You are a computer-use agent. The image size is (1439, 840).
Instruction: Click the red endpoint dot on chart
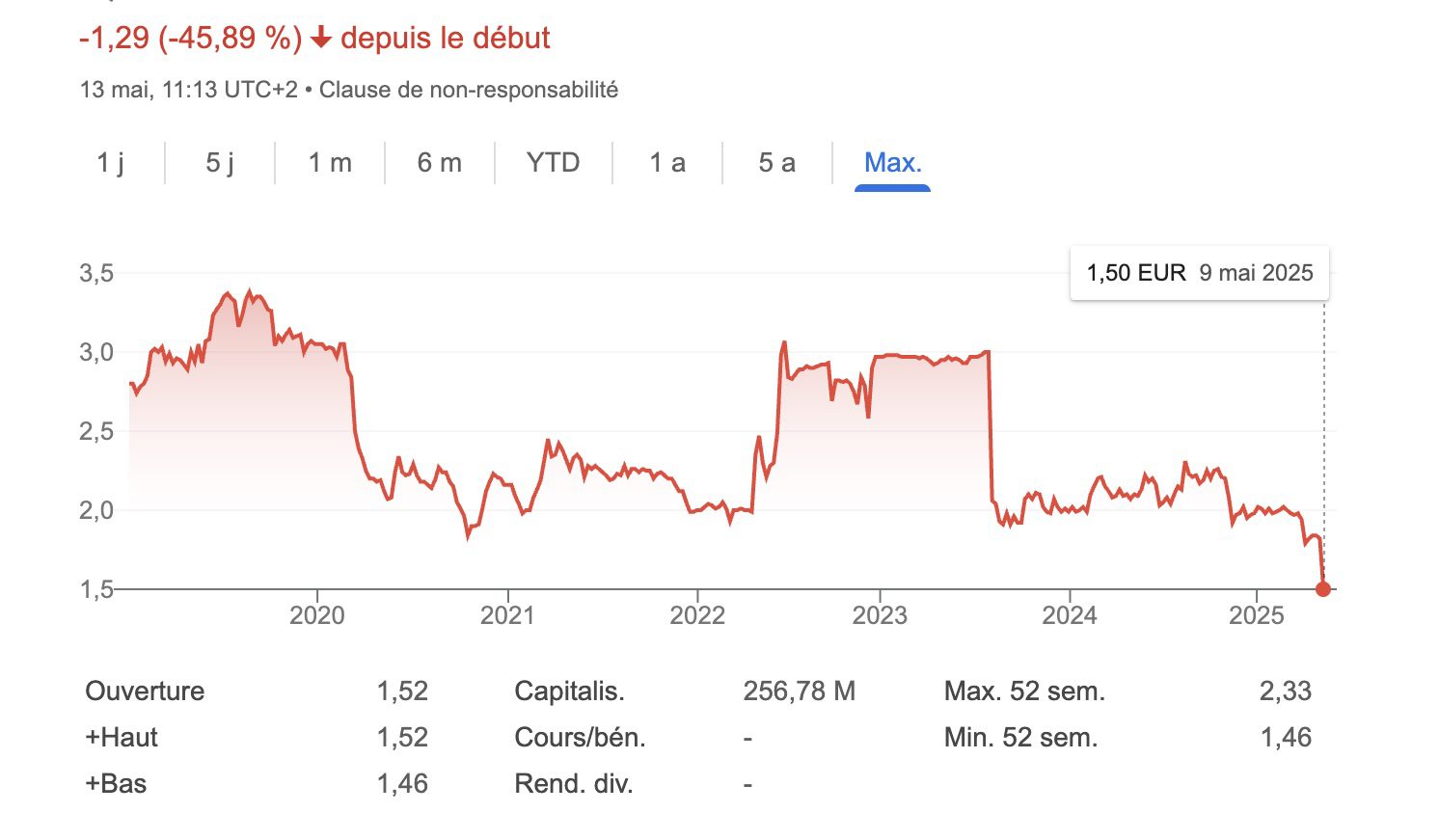coord(1323,588)
